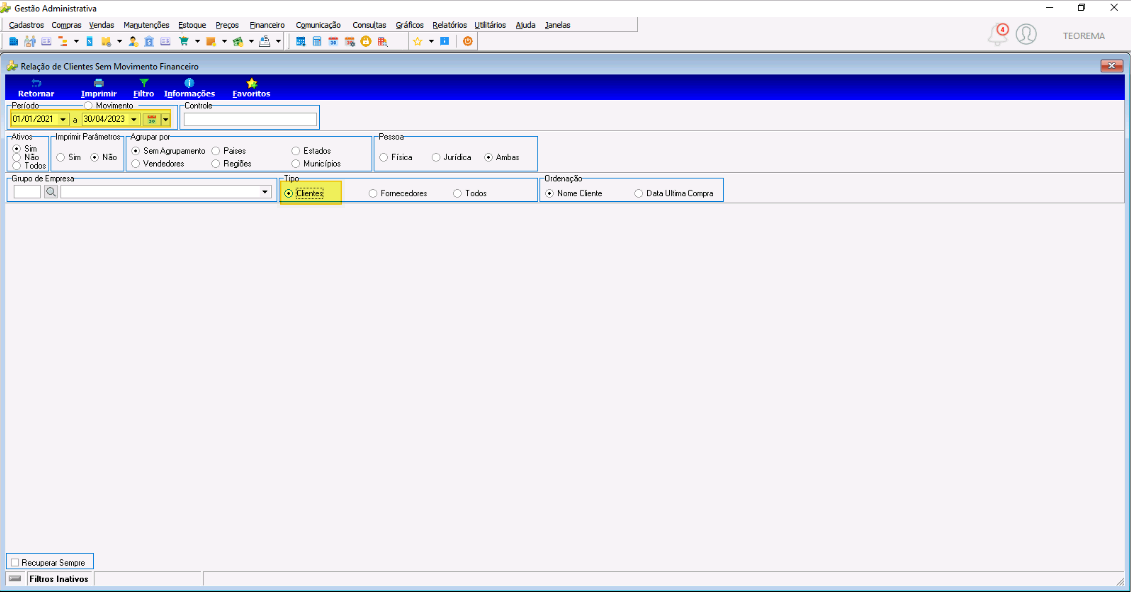Click the Informações button

190,88
